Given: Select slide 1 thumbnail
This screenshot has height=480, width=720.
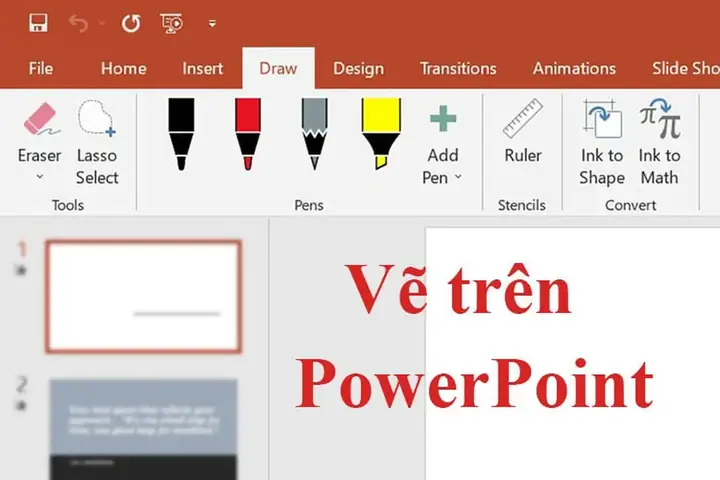Looking at the screenshot, I should point(143,296).
